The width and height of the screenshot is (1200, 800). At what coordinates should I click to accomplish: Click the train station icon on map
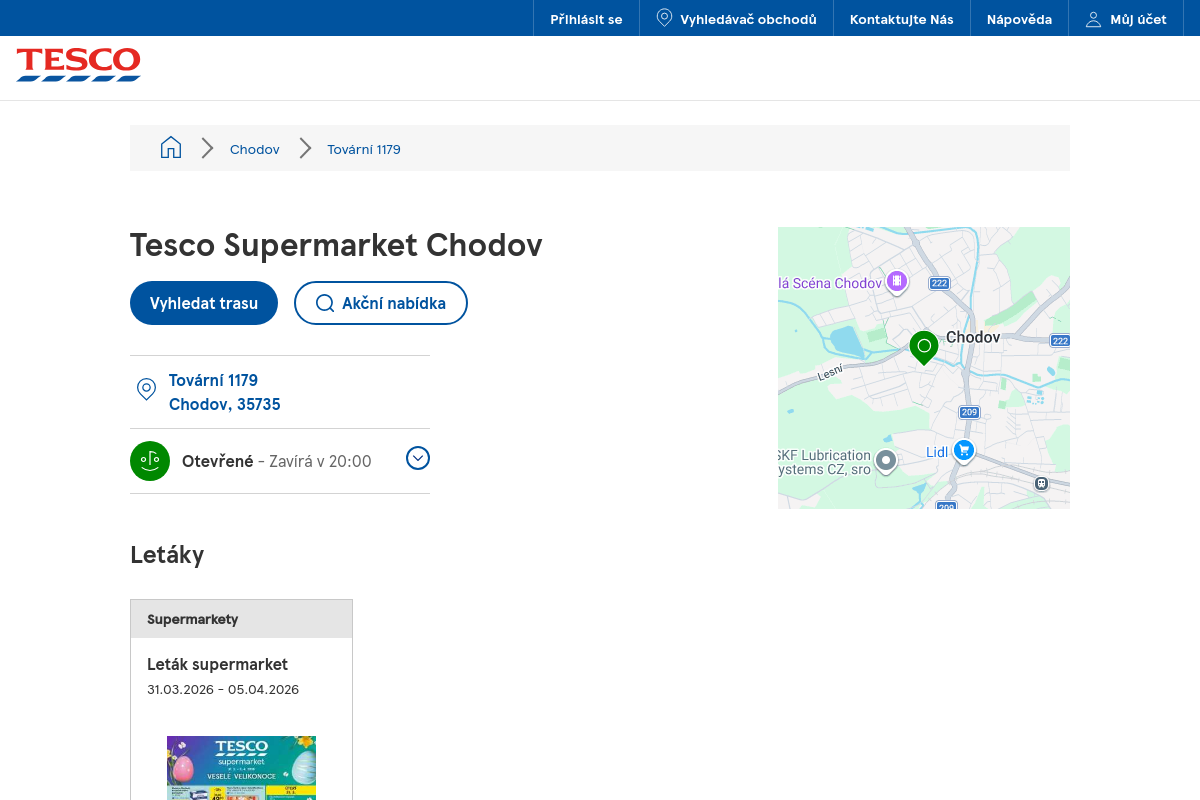1041,483
